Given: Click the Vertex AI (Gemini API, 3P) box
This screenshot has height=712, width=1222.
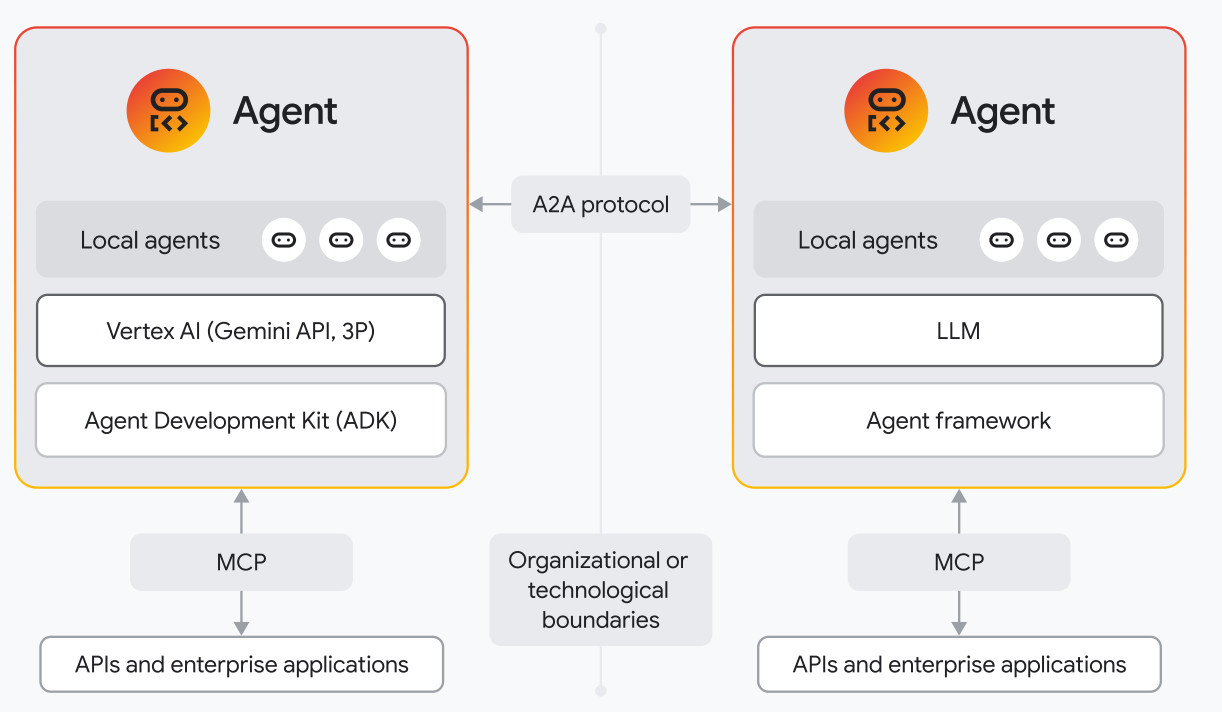Looking at the screenshot, I should (x=241, y=331).
